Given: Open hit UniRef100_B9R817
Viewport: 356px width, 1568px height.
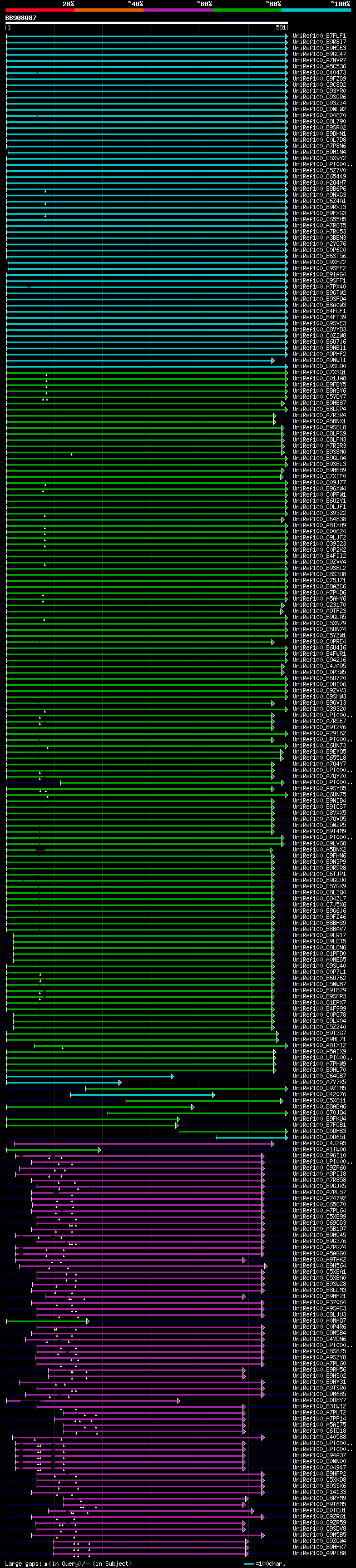Looking at the screenshot, I should click(319, 42).
